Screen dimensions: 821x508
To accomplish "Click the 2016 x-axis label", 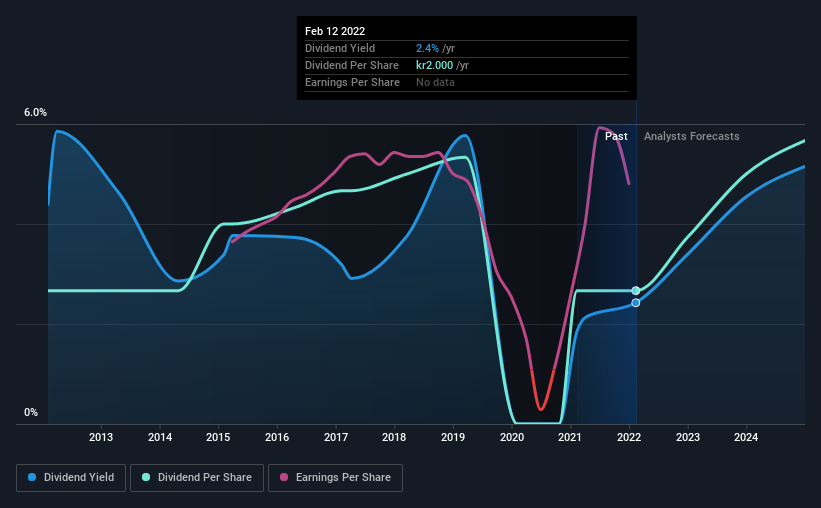I will point(277,437).
